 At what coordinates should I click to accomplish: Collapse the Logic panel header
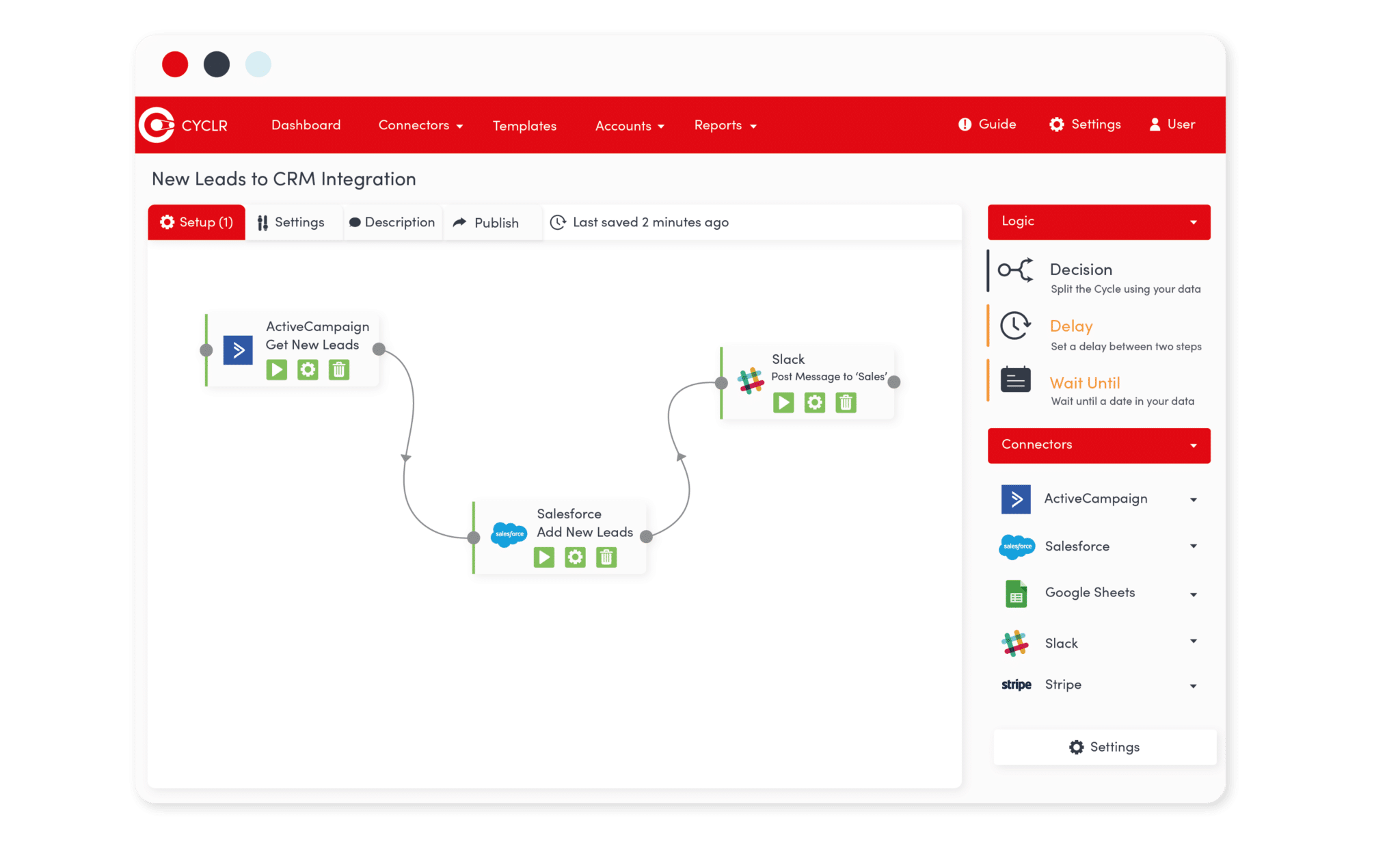coord(1099,222)
